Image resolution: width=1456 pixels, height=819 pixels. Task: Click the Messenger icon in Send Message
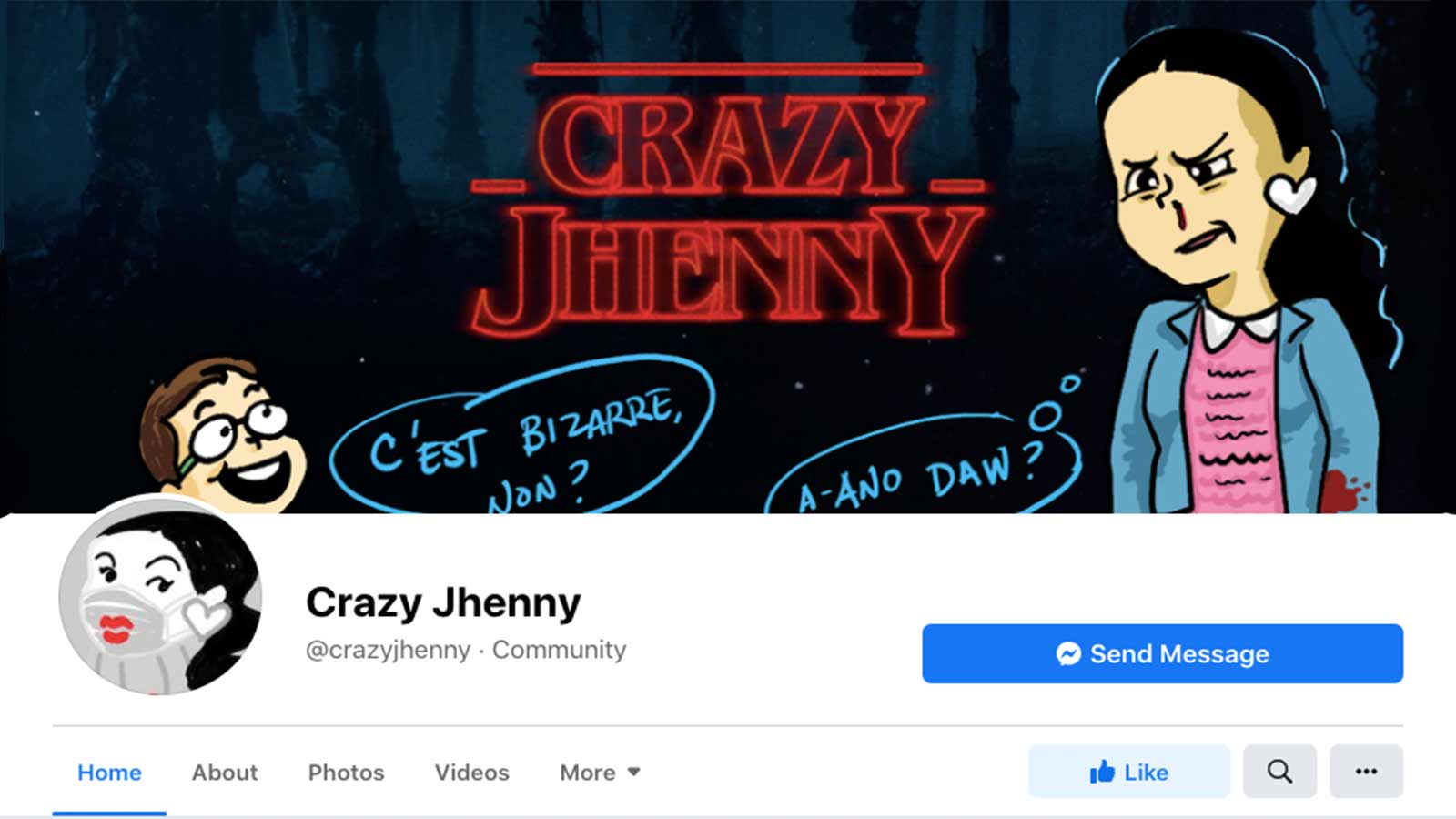(1068, 653)
